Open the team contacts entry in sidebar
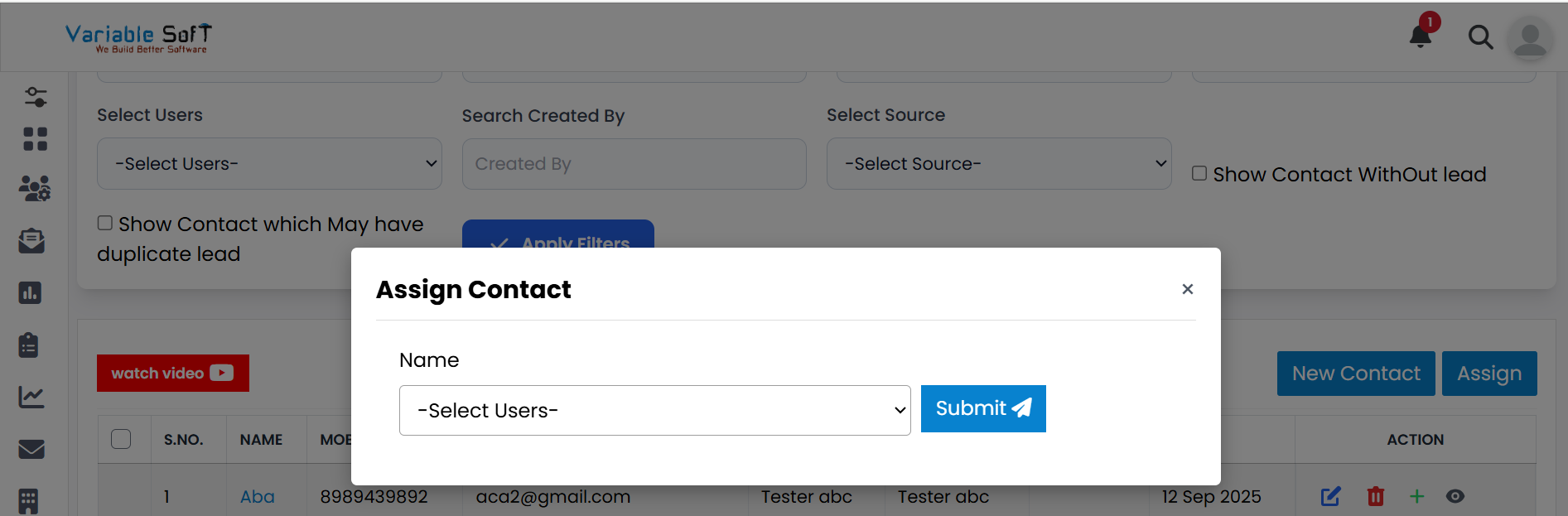 point(35,189)
